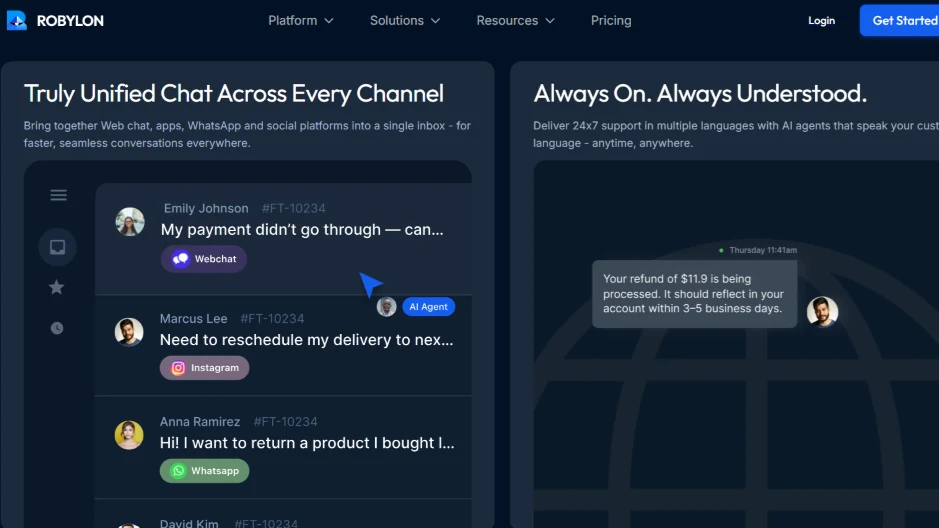Click the Truly Unified Chat heading
The width and height of the screenshot is (939, 528).
coord(234,93)
